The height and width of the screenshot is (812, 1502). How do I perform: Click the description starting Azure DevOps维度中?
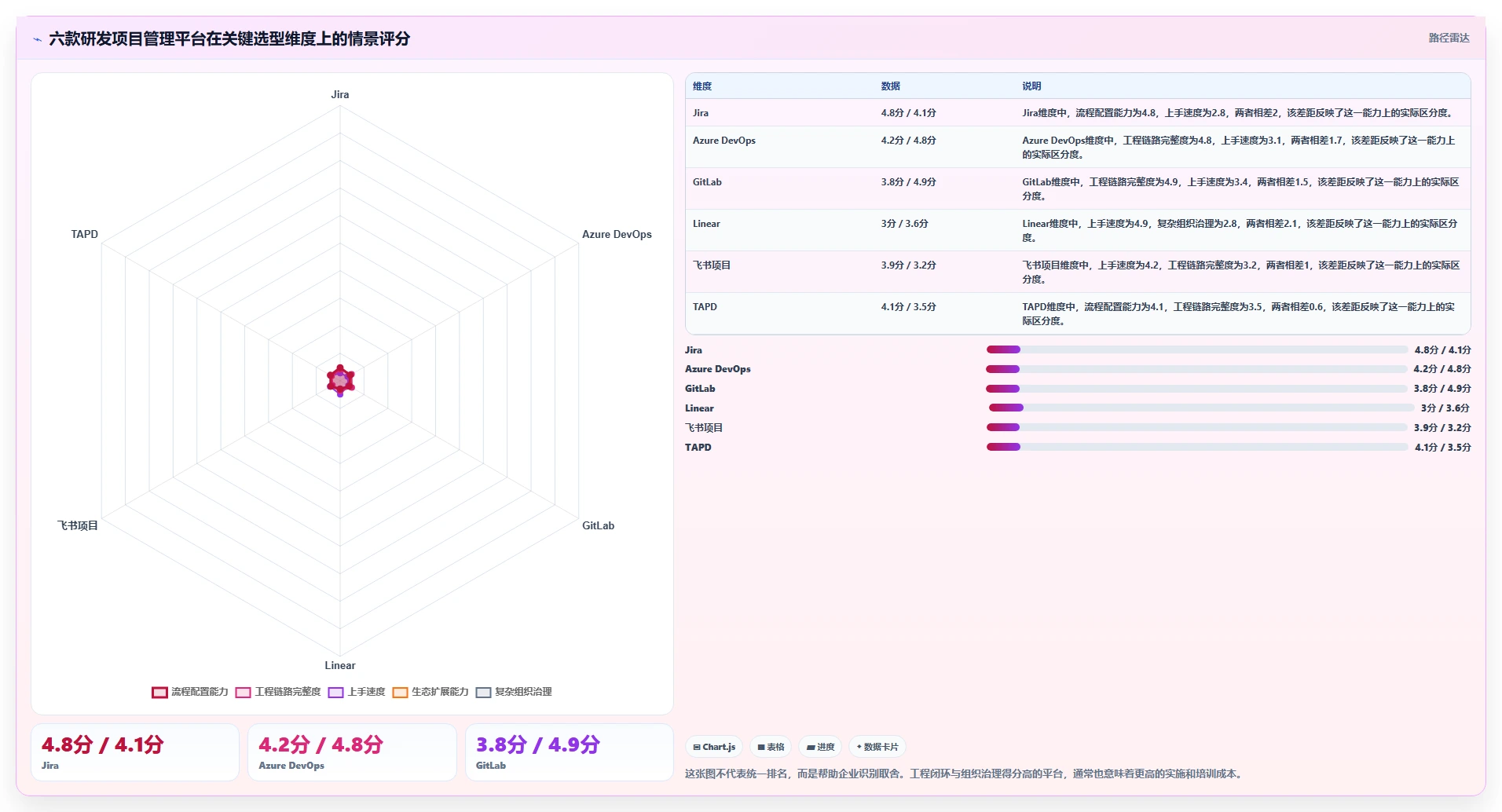coord(1240,148)
